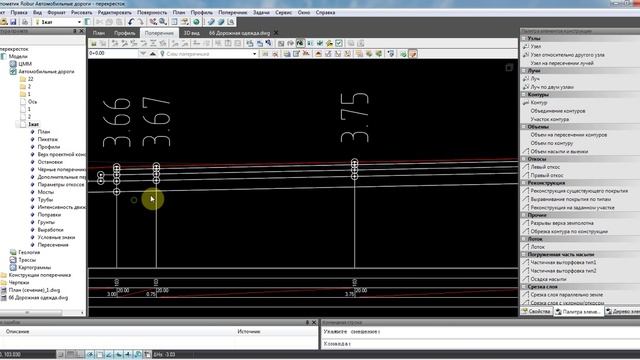
Task: Click the Узел tool in palette
Action: 535,47
